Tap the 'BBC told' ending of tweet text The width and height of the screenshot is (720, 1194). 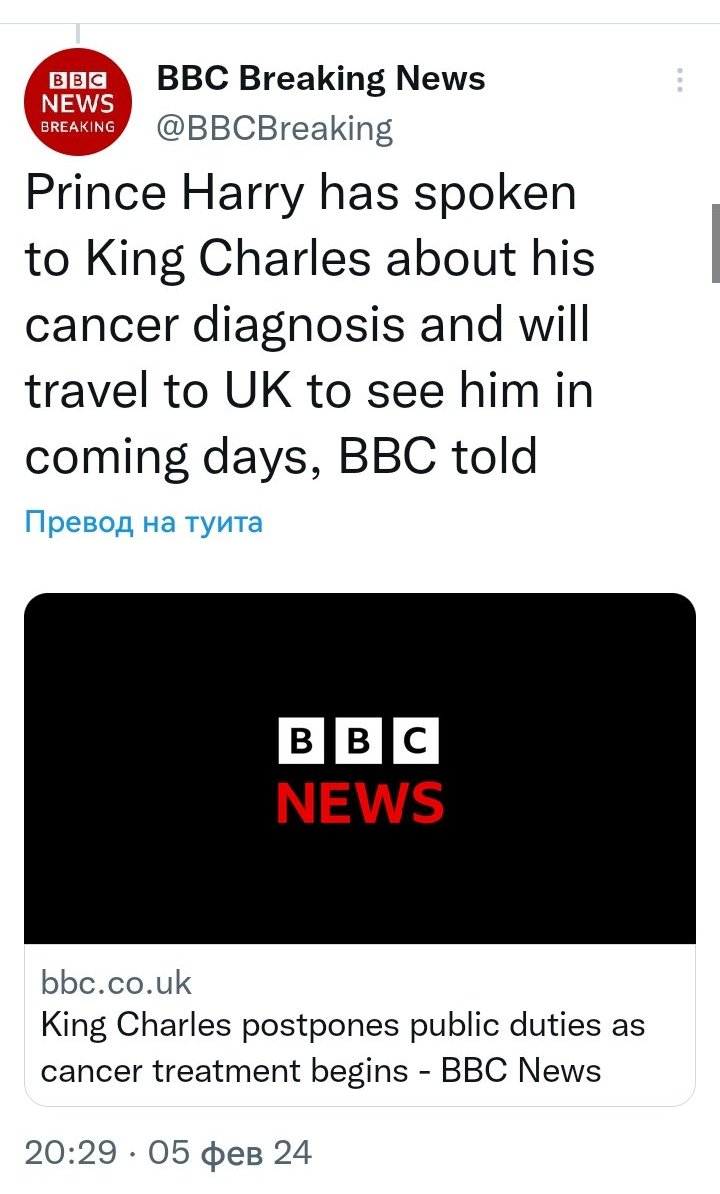click(x=438, y=457)
